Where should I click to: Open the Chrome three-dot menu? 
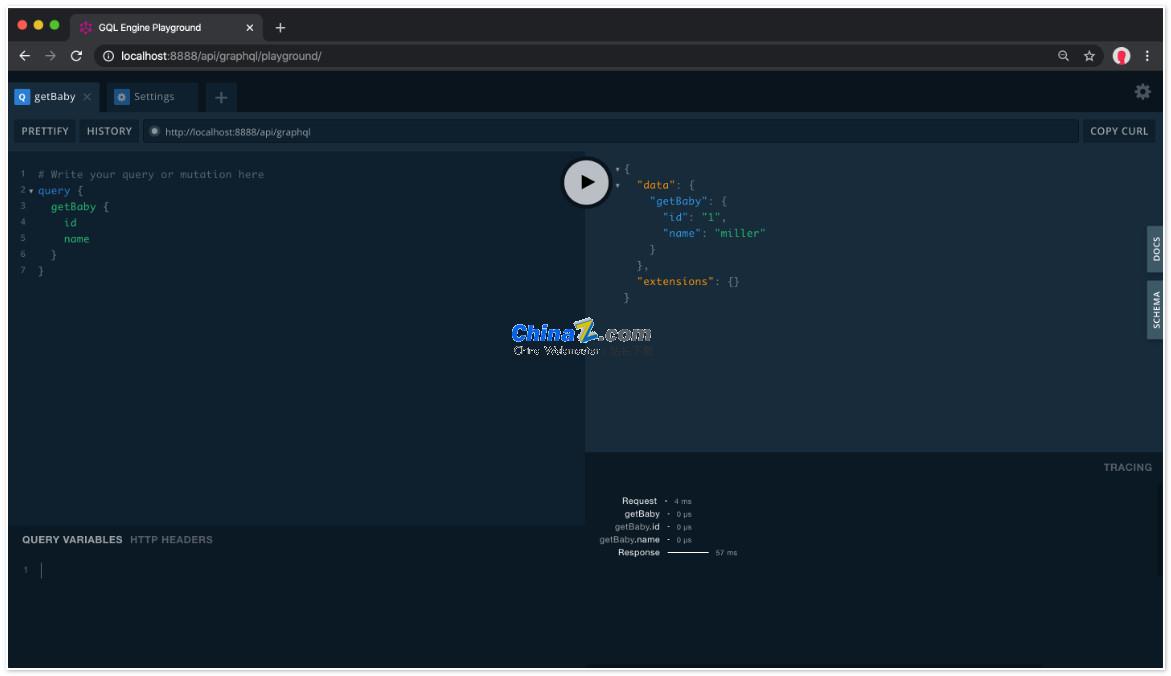click(1147, 56)
